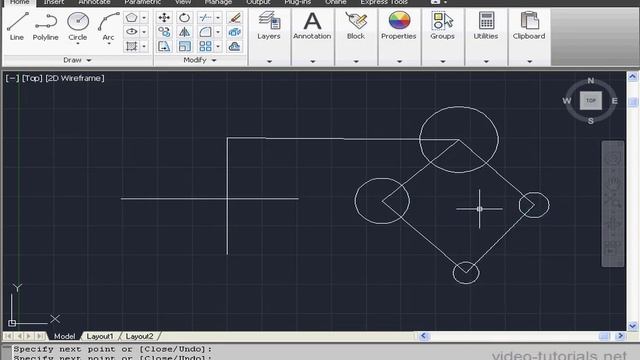The height and width of the screenshot is (360, 640).
Task: Select the Offset tool
Action: [234, 46]
